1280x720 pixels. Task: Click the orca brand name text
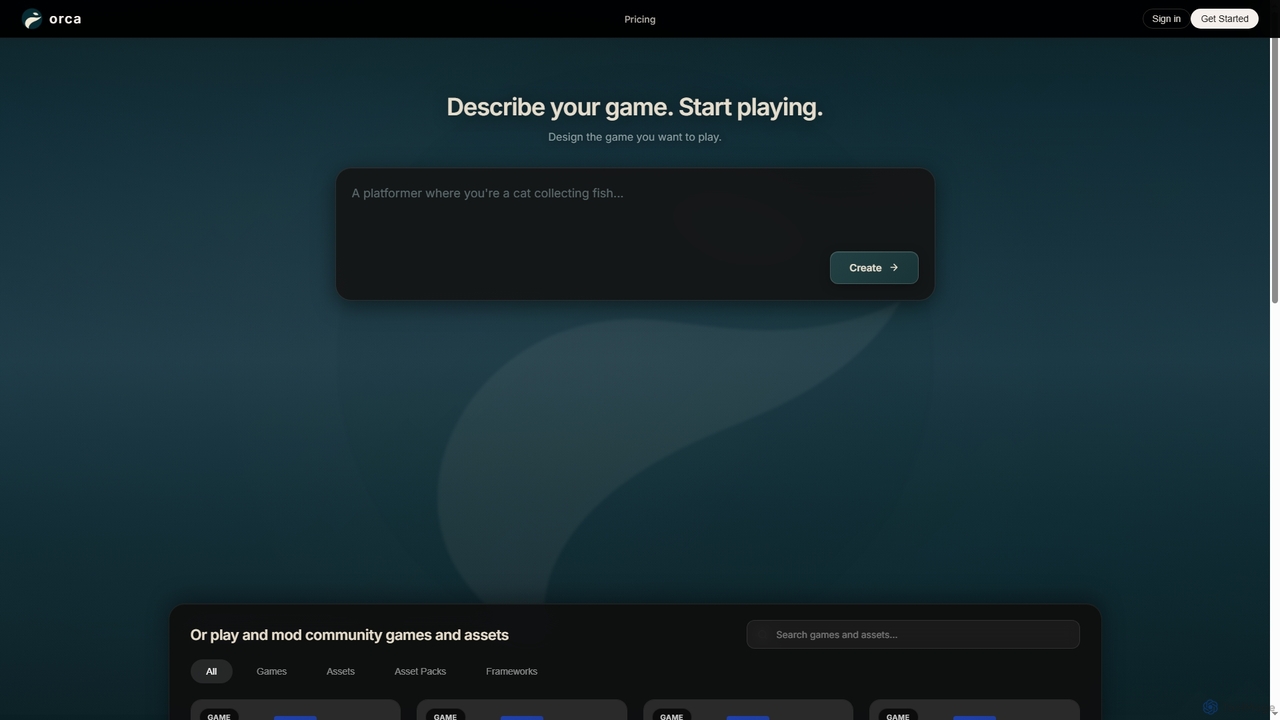pyautogui.click(x=65, y=19)
